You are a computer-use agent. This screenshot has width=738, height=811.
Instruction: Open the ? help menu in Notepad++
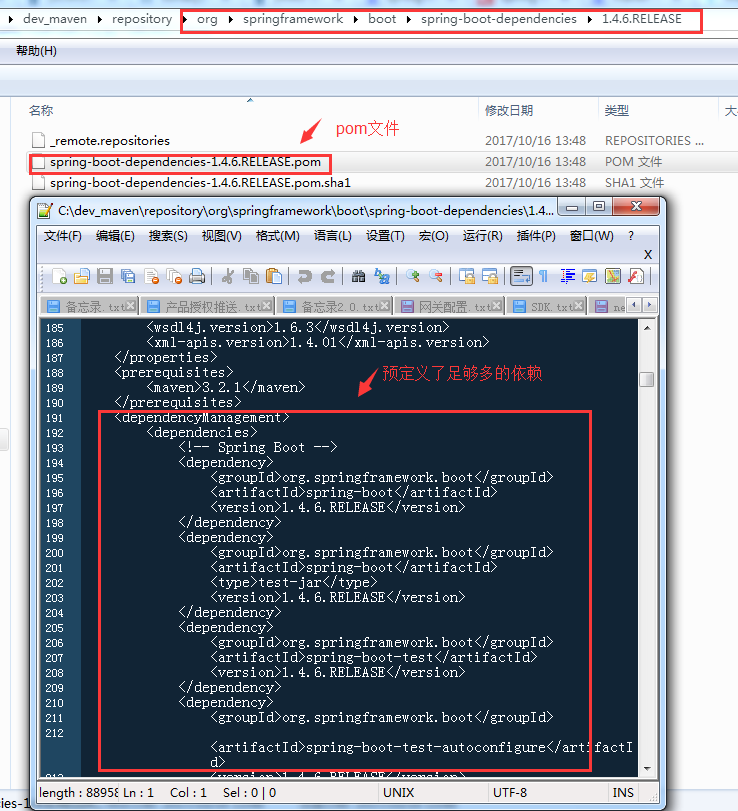click(x=631, y=236)
